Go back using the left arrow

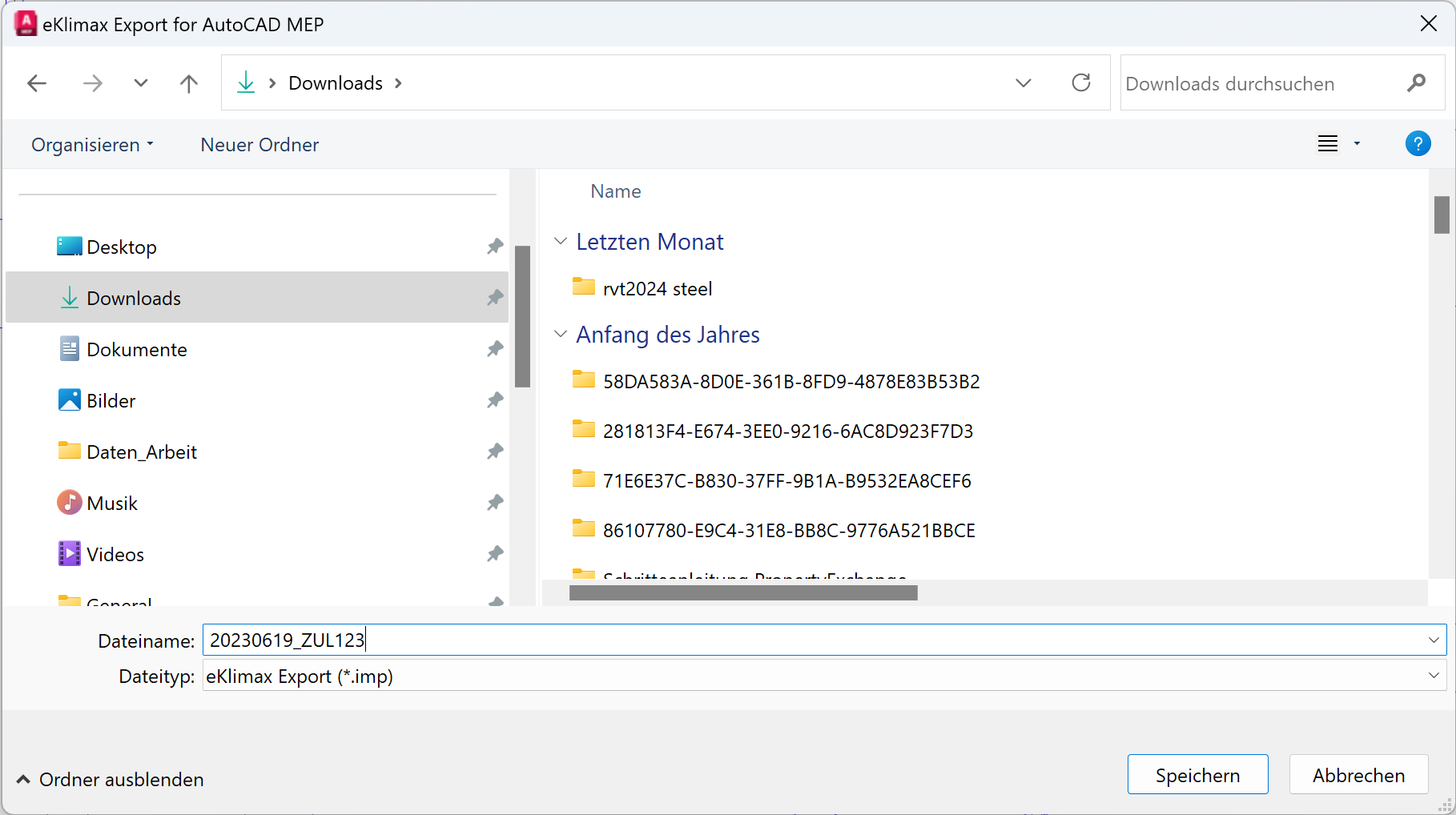coord(37,83)
